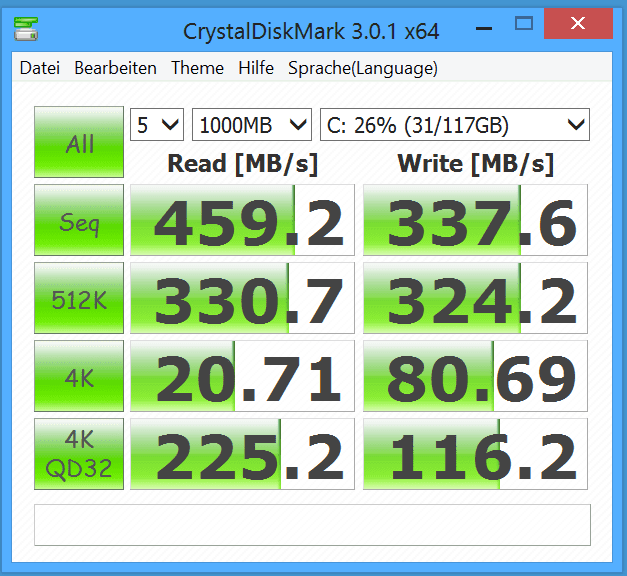
Task: Click the 4K read result 20.71
Action: click(x=242, y=376)
